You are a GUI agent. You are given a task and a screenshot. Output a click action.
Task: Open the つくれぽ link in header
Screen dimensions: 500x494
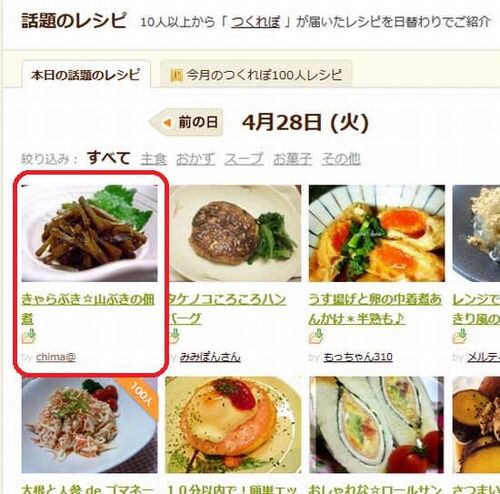coord(256,22)
